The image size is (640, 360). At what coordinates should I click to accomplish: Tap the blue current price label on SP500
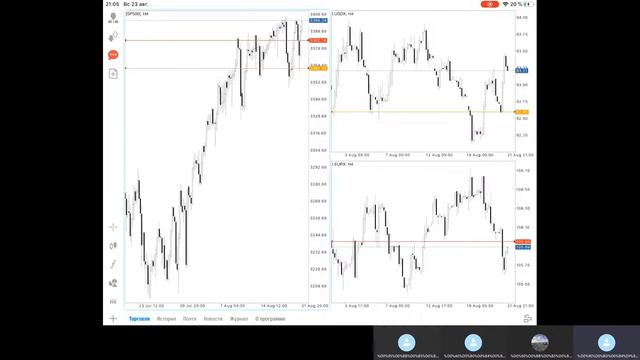tap(318, 20)
